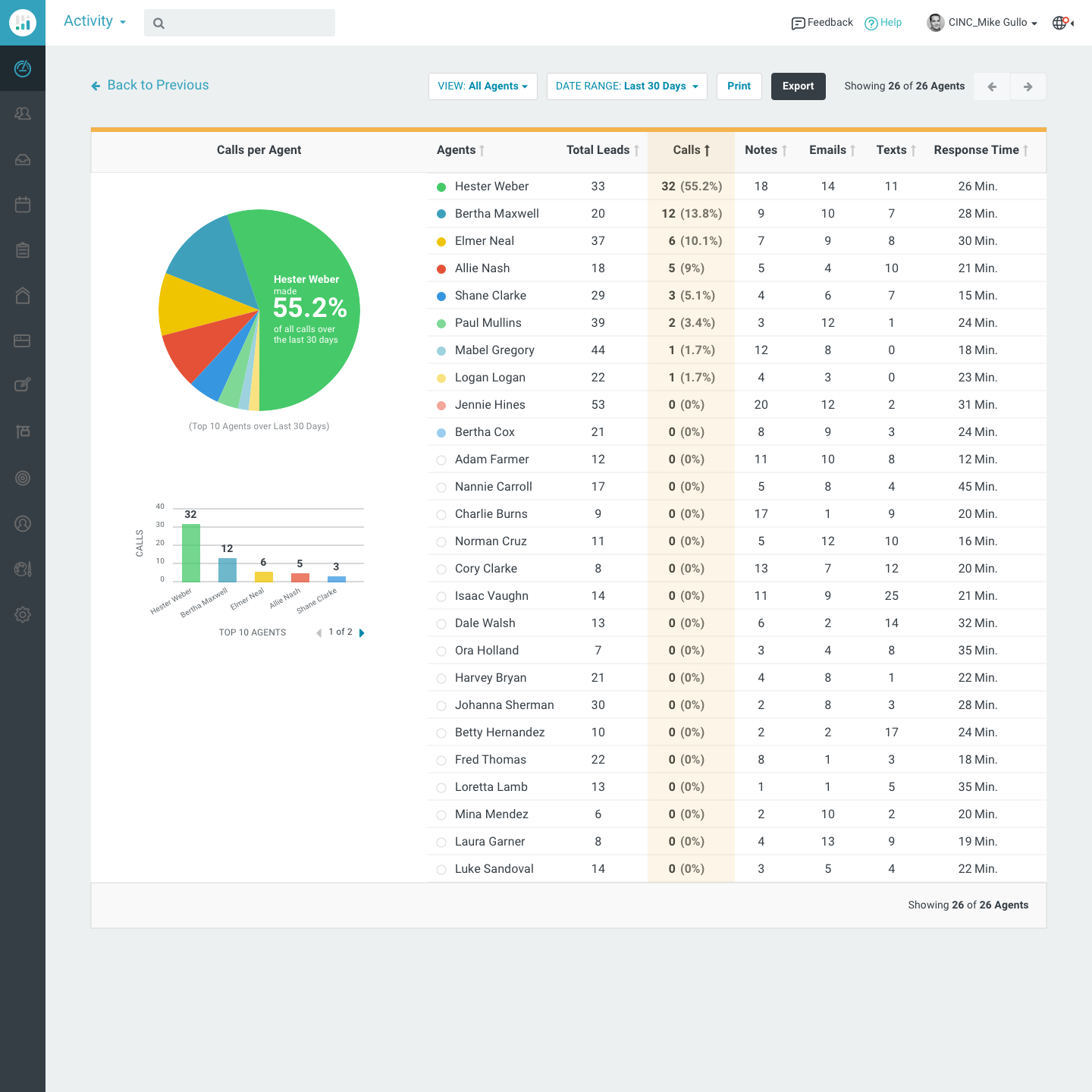Open the user profile circle icon in the sidebar
Screen dimensions: 1092x1092
23,523
